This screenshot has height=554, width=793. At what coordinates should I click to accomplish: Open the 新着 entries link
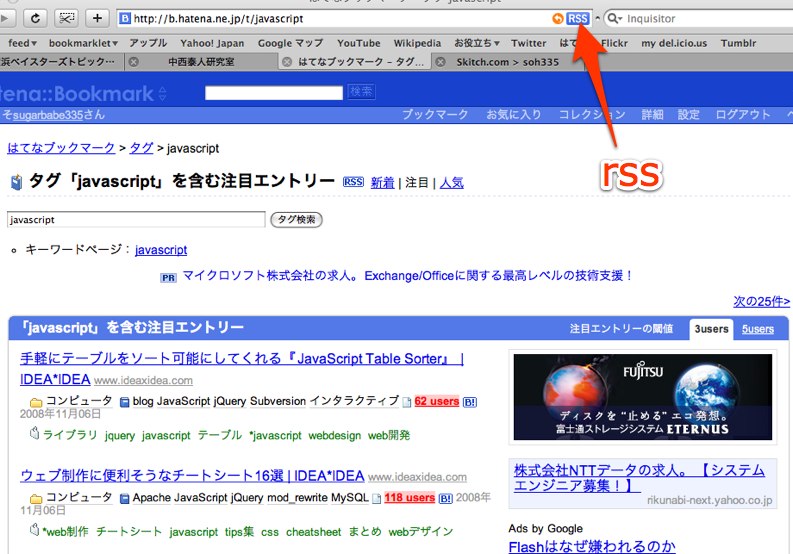[382, 183]
